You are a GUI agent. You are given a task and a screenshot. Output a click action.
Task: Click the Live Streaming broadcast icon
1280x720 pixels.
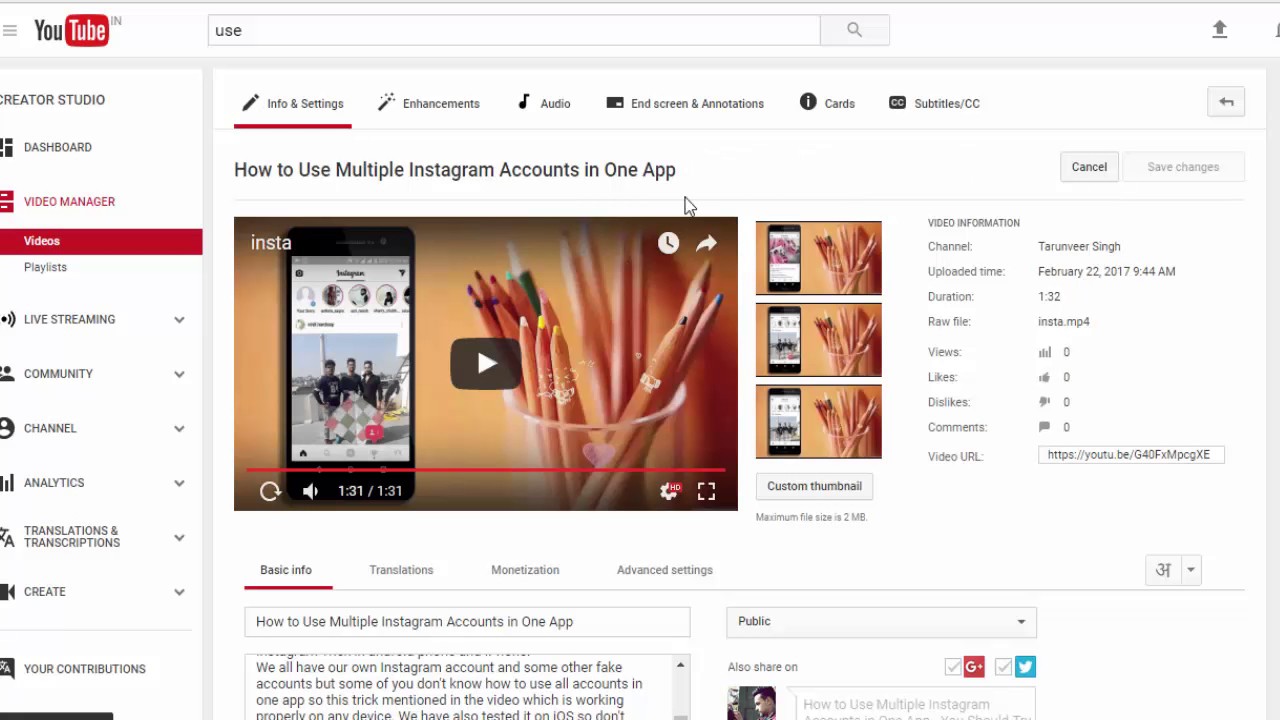pyautogui.click(x=7, y=319)
